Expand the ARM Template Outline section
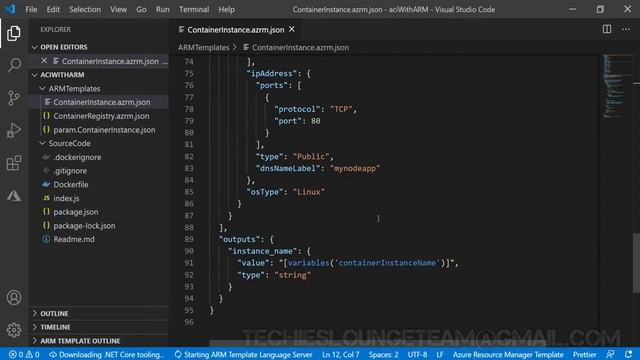The width and height of the screenshot is (640, 360). tap(99, 341)
